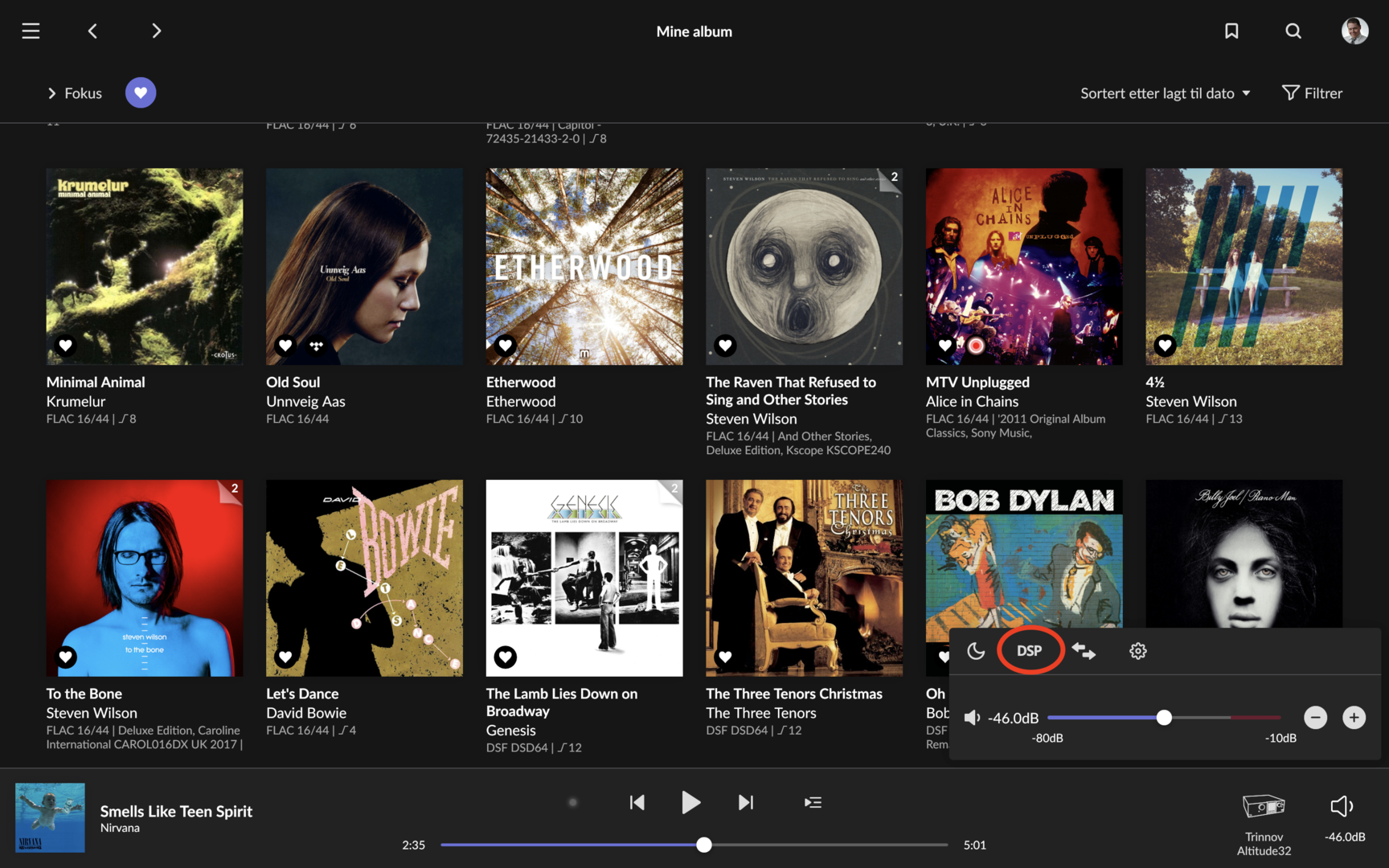Open the Old Soul album cover

(x=364, y=266)
